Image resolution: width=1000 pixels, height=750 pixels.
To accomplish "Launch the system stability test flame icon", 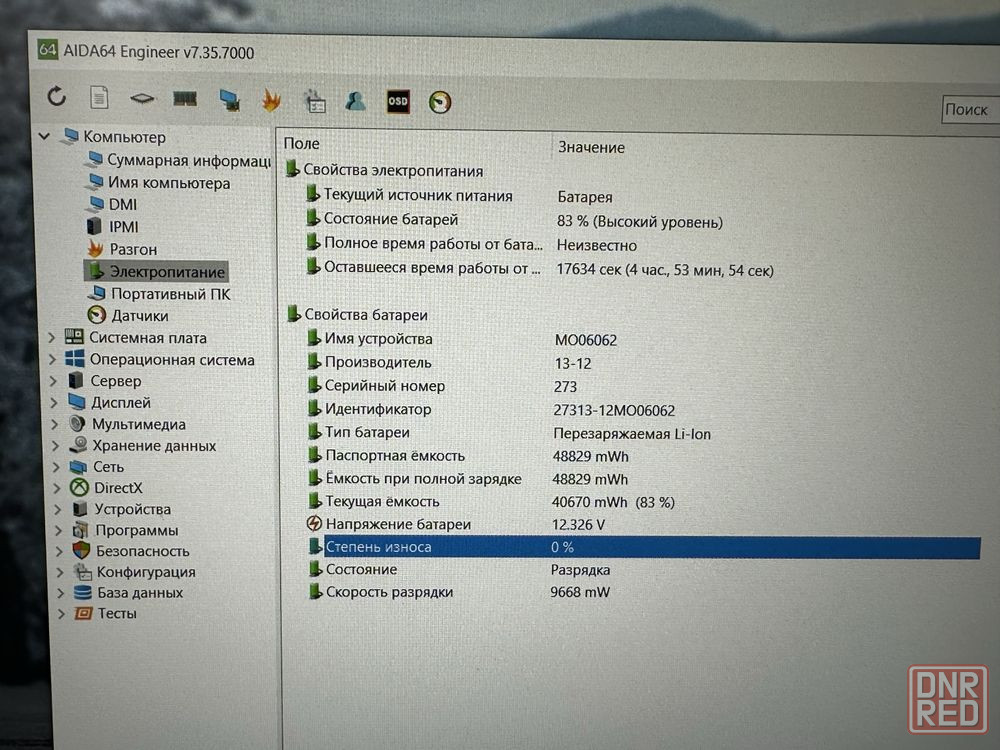I will pos(272,101).
